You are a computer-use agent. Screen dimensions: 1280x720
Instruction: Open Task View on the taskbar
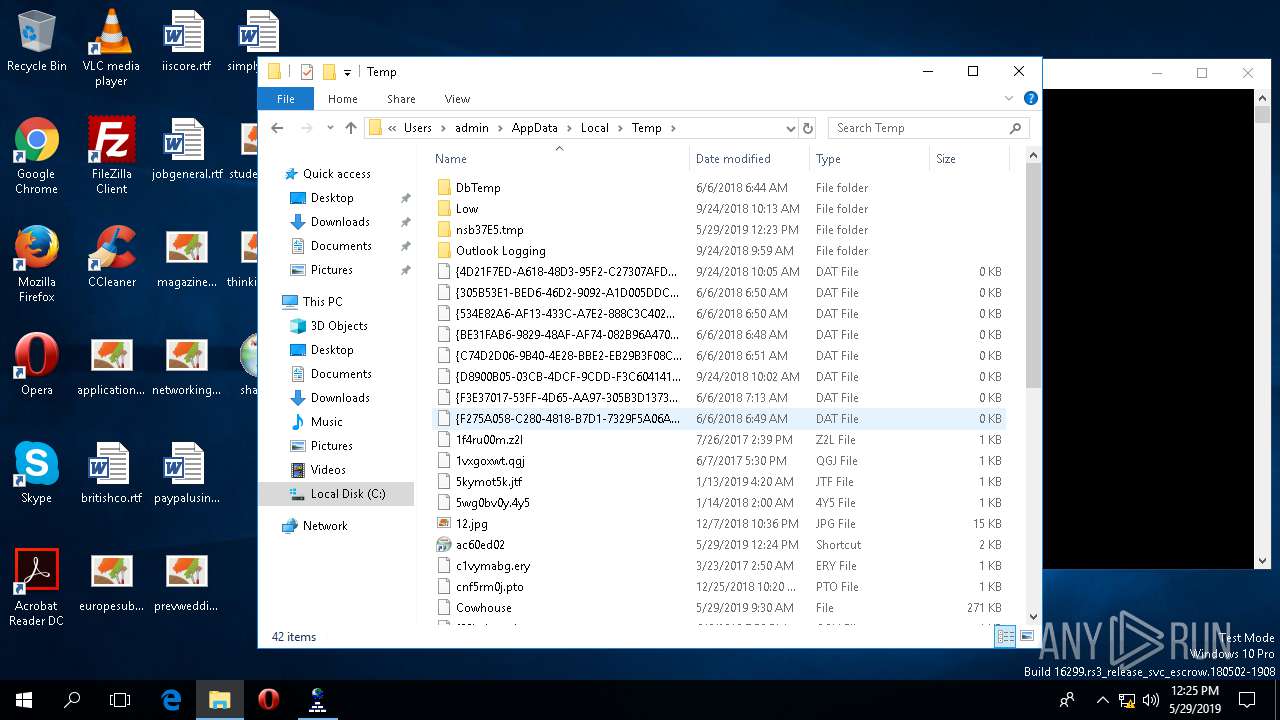tap(120, 700)
